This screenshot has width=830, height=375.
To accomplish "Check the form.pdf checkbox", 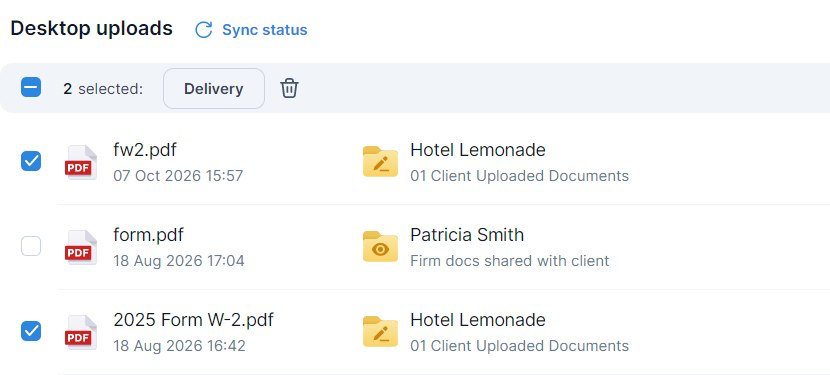I will click(31, 246).
